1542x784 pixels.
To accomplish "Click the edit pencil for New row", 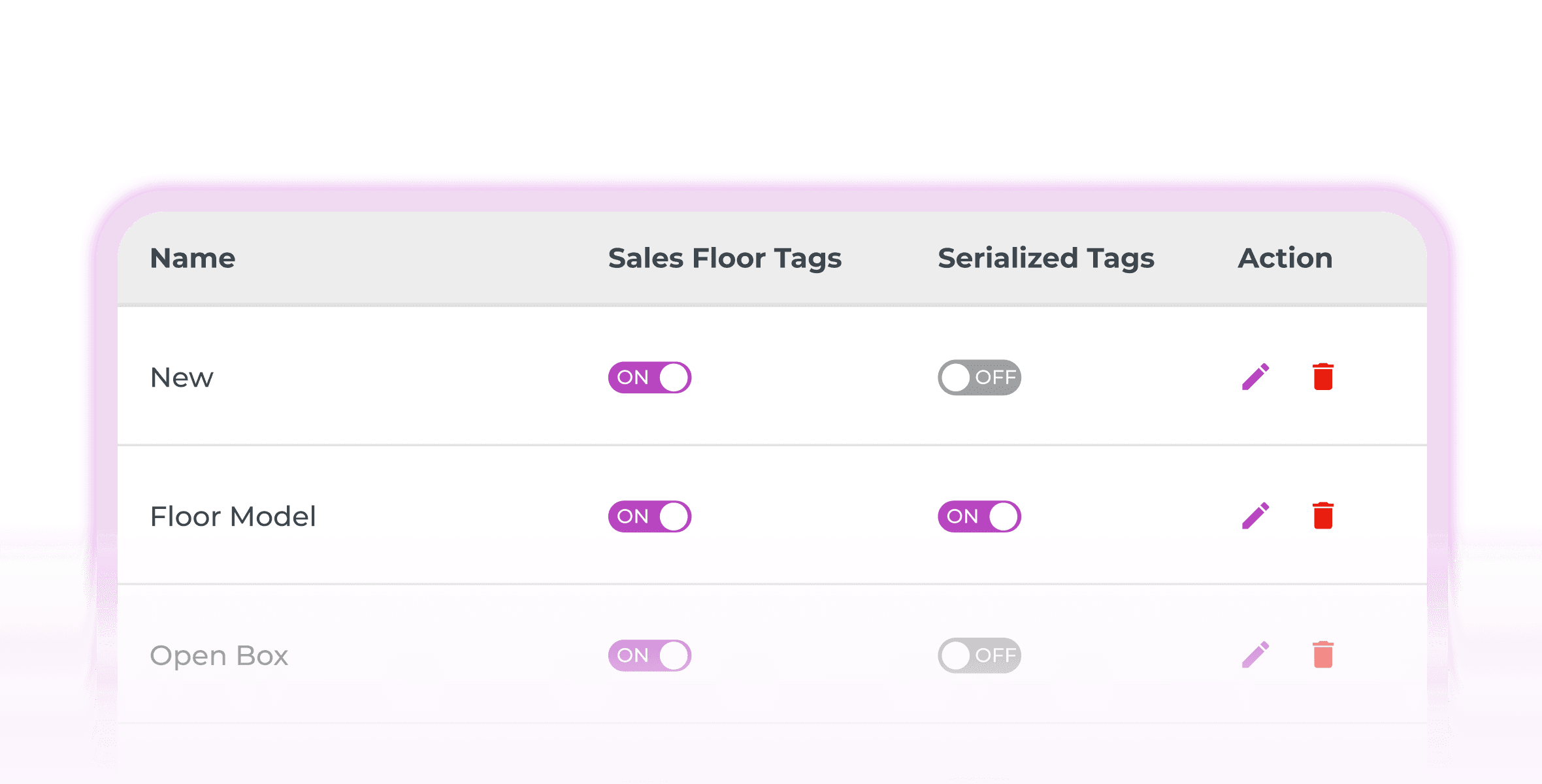I will tap(1255, 377).
